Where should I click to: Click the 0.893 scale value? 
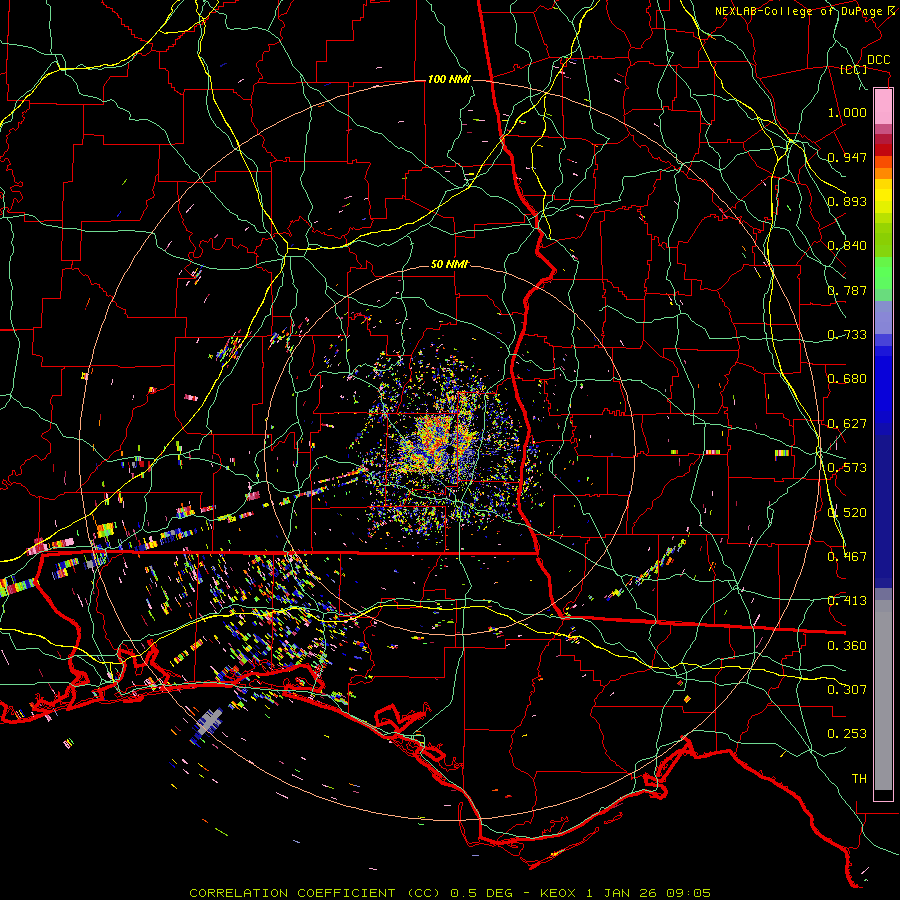click(847, 201)
